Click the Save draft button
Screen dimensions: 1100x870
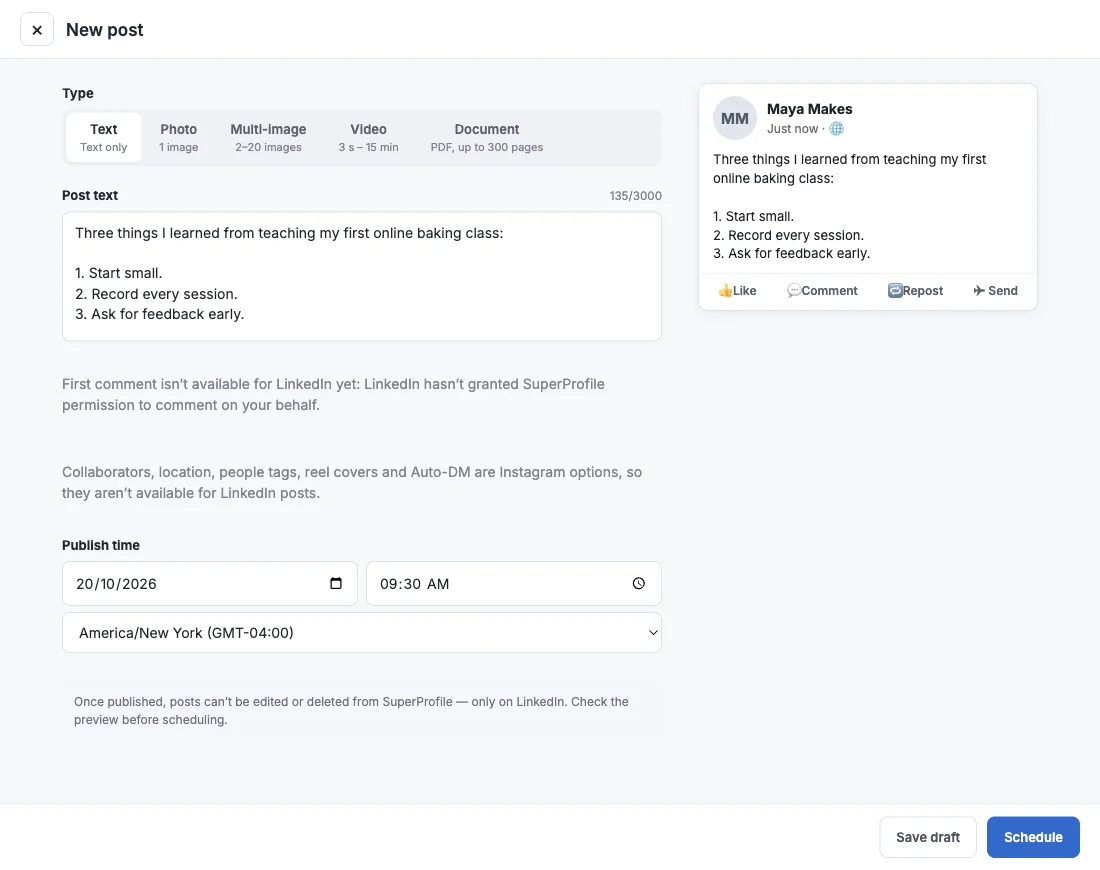[x=927, y=837]
